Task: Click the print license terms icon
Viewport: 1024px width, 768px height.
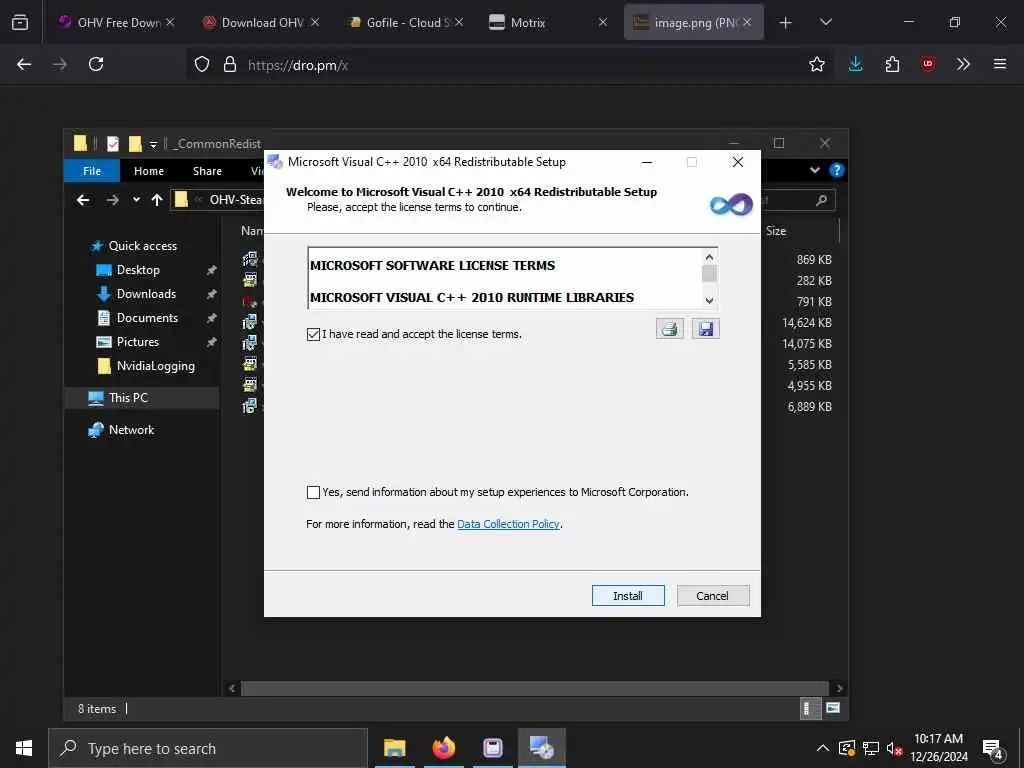Action: click(x=669, y=328)
